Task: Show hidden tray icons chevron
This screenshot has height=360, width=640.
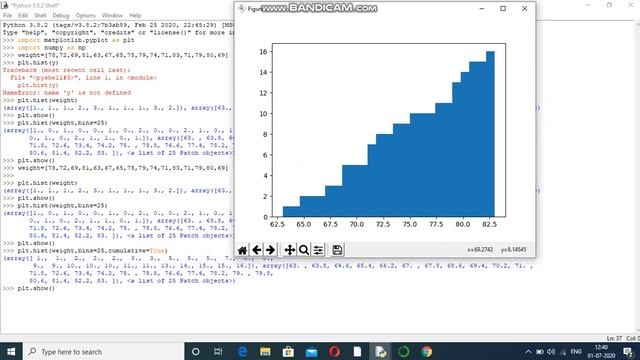Action: [528, 351]
